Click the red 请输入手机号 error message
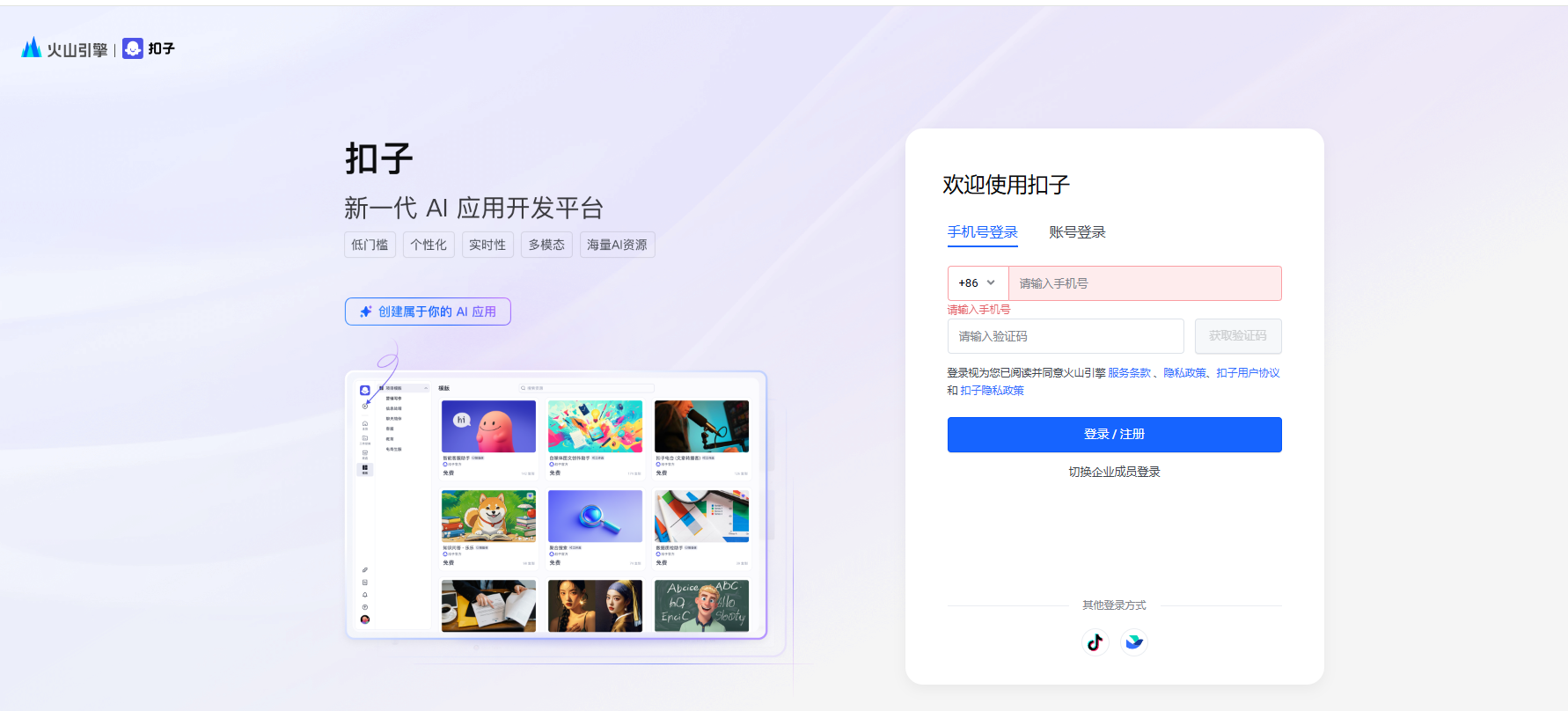The image size is (1568, 711). (x=978, y=310)
